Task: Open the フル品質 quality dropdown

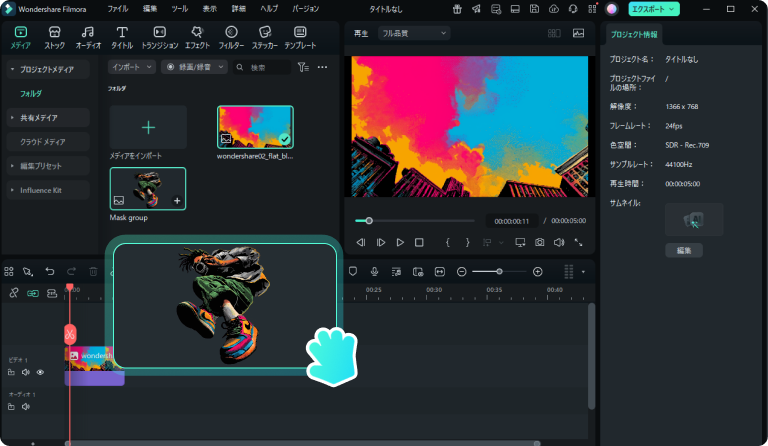Action: (414, 33)
